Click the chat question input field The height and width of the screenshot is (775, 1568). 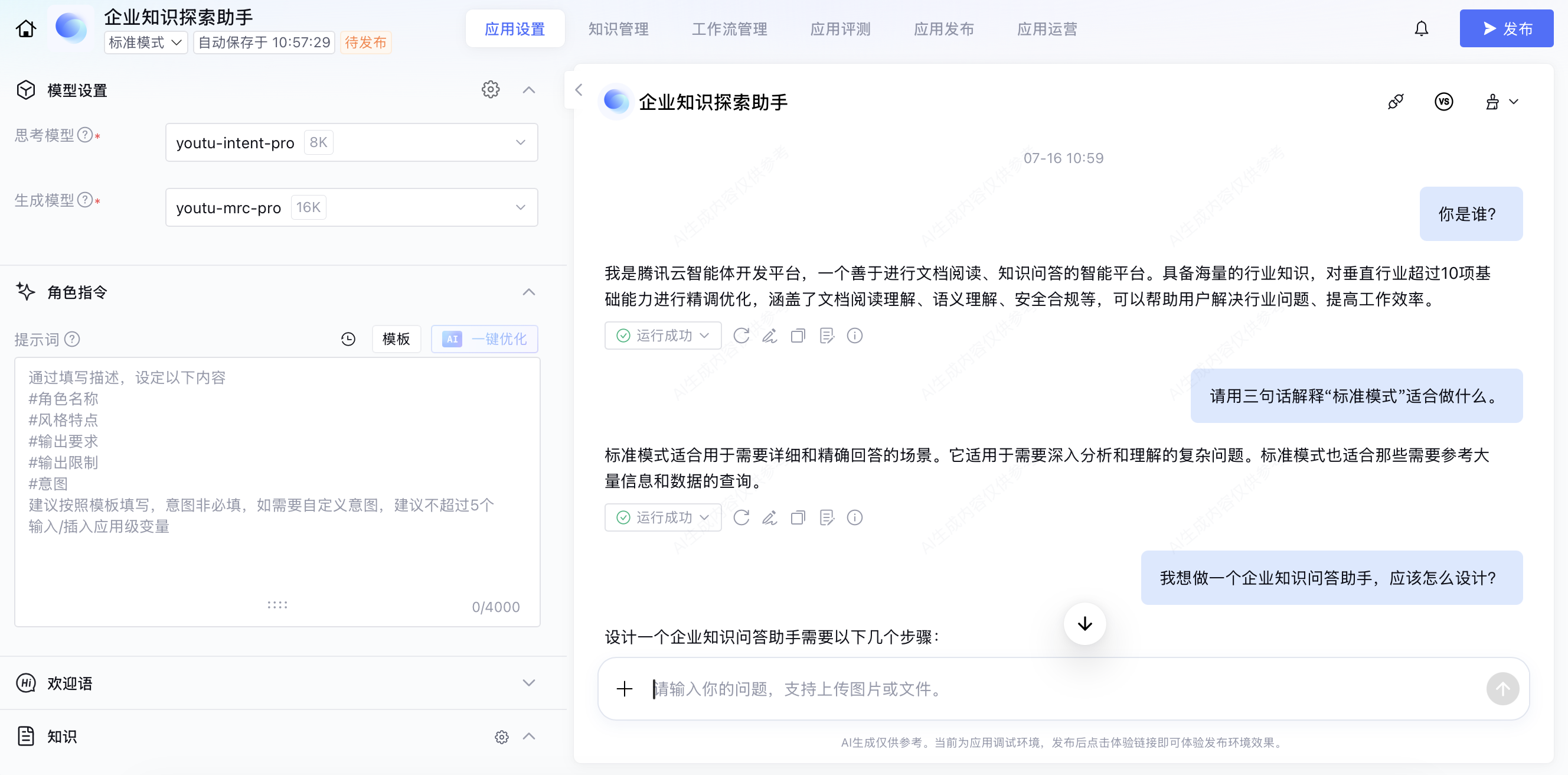tap(1062, 689)
